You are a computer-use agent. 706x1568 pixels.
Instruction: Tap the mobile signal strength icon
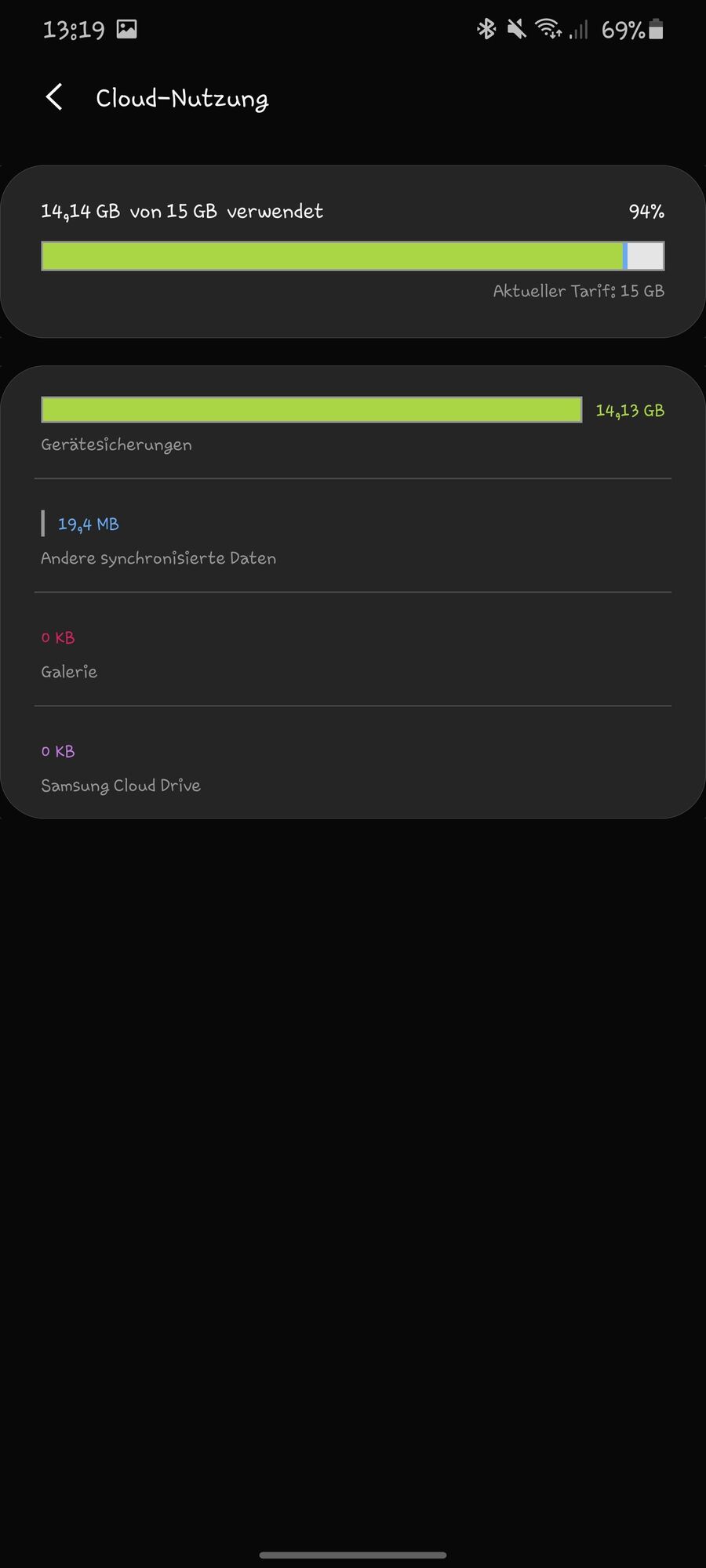click(x=579, y=30)
